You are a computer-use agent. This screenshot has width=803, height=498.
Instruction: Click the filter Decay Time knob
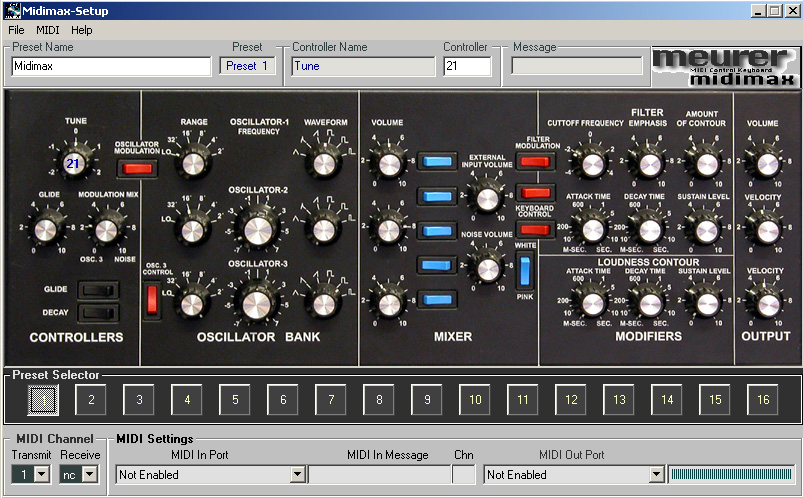649,231
